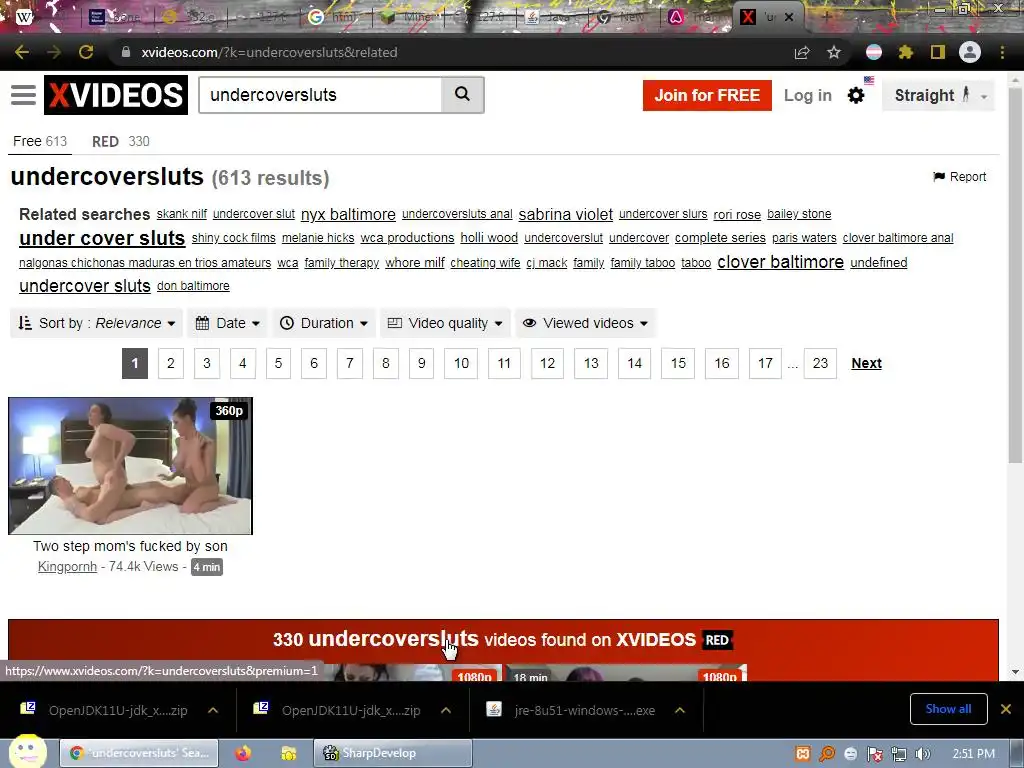1024x768 pixels.
Task: Open the Date filter dropdown
Action: 227,323
